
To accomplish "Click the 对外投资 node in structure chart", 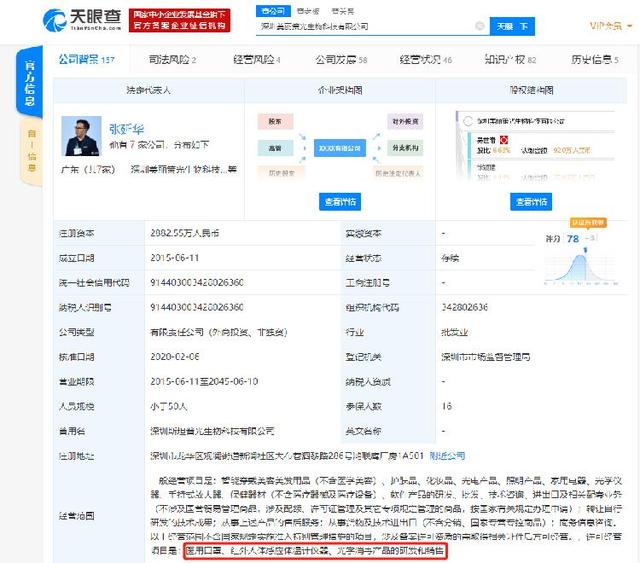I will pos(405,122).
